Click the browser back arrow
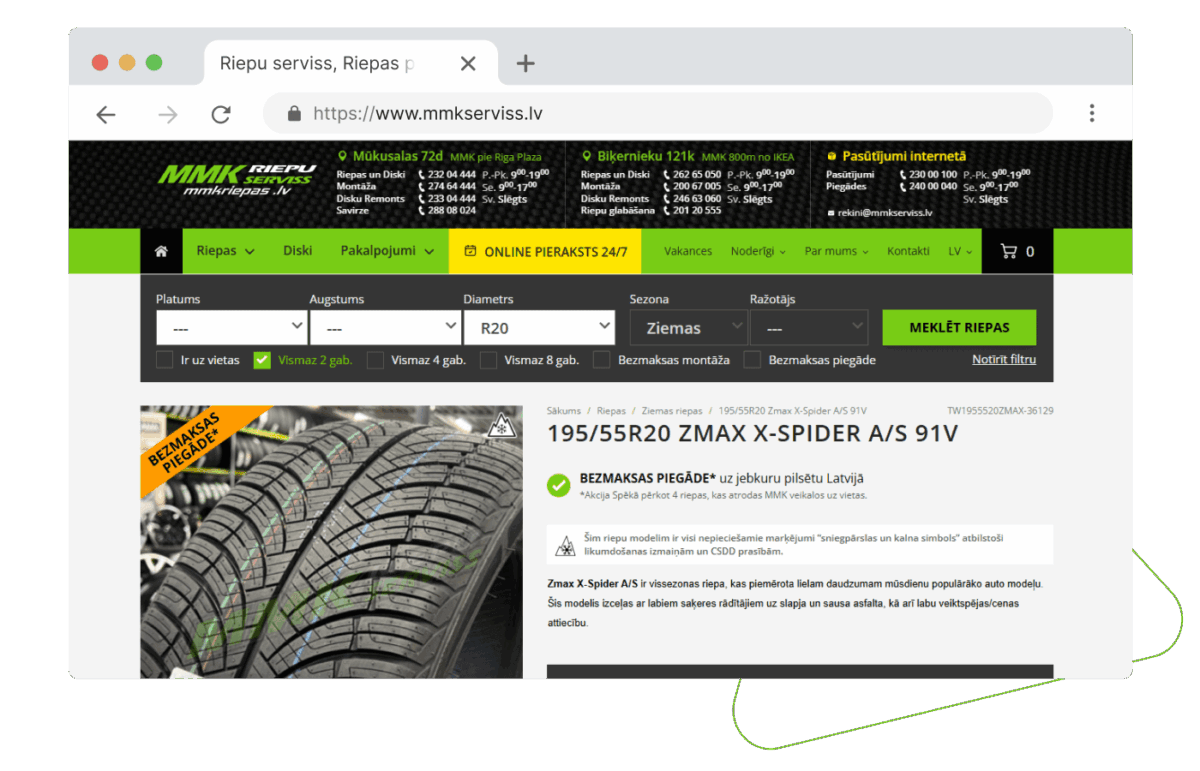1200x771 pixels. point(106,114)
